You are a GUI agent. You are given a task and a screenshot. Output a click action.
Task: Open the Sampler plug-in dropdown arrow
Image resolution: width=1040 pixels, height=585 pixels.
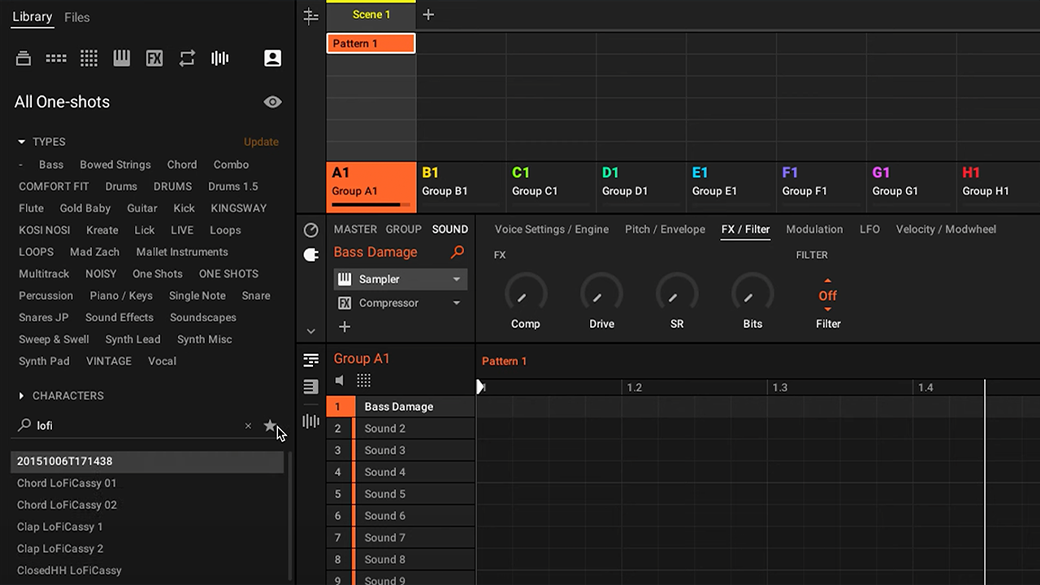(x=456, y=279)
